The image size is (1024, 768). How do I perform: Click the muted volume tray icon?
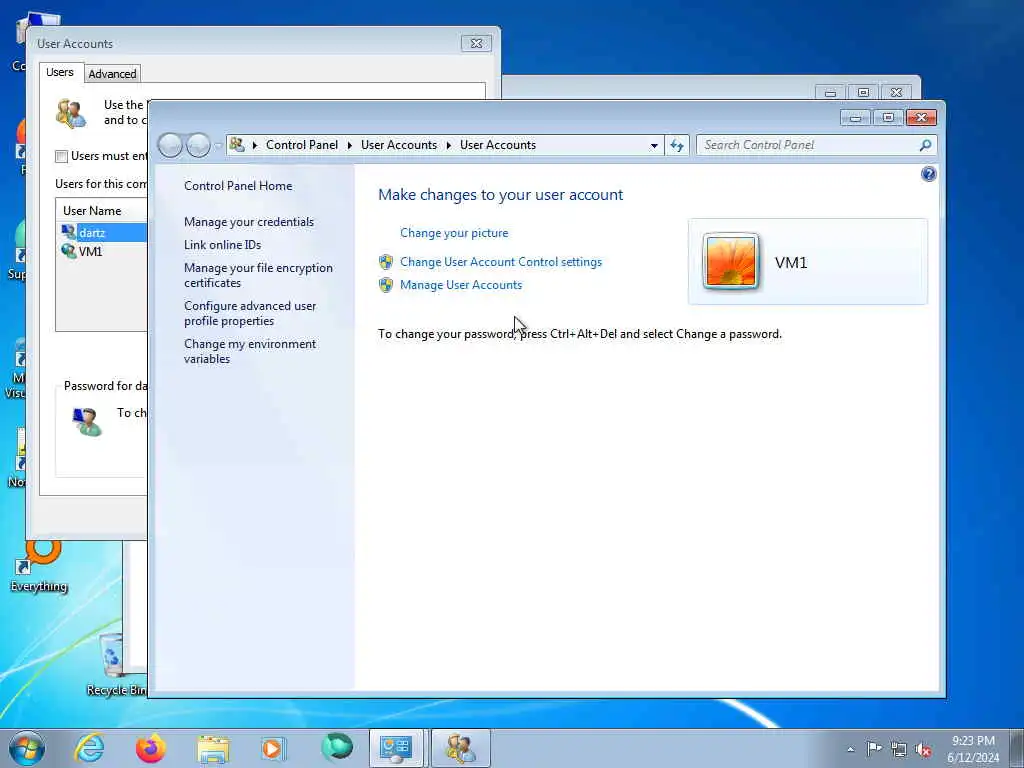(x=923, y=750)
